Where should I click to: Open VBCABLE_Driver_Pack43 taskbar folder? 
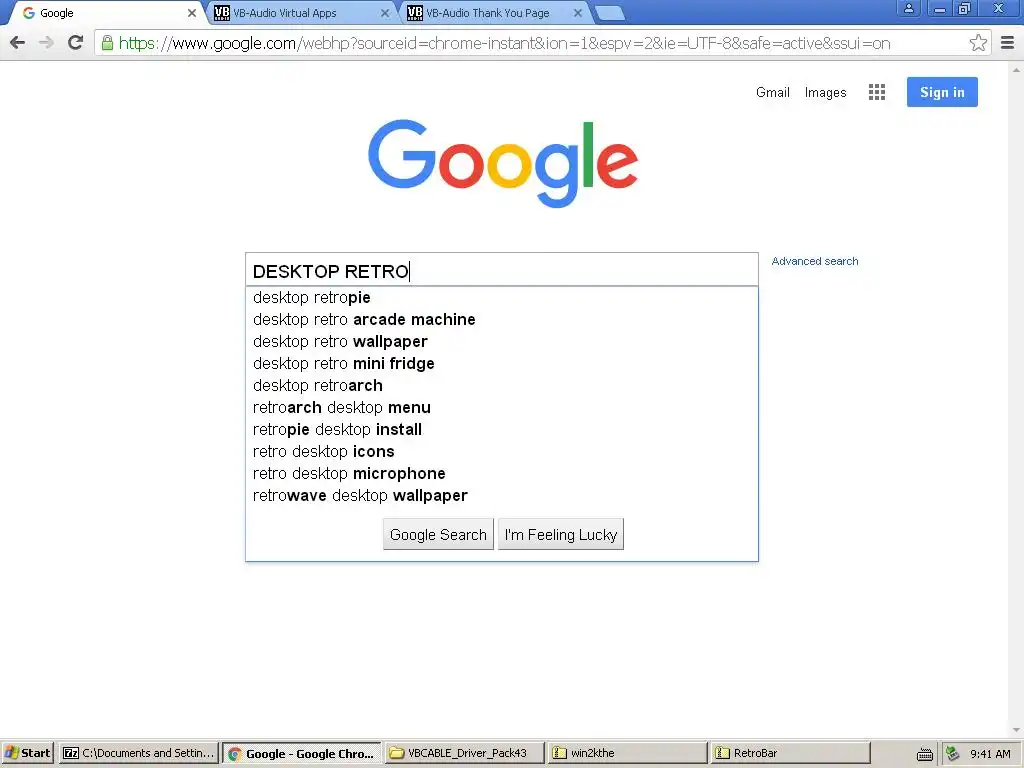[x=464, y=753]
